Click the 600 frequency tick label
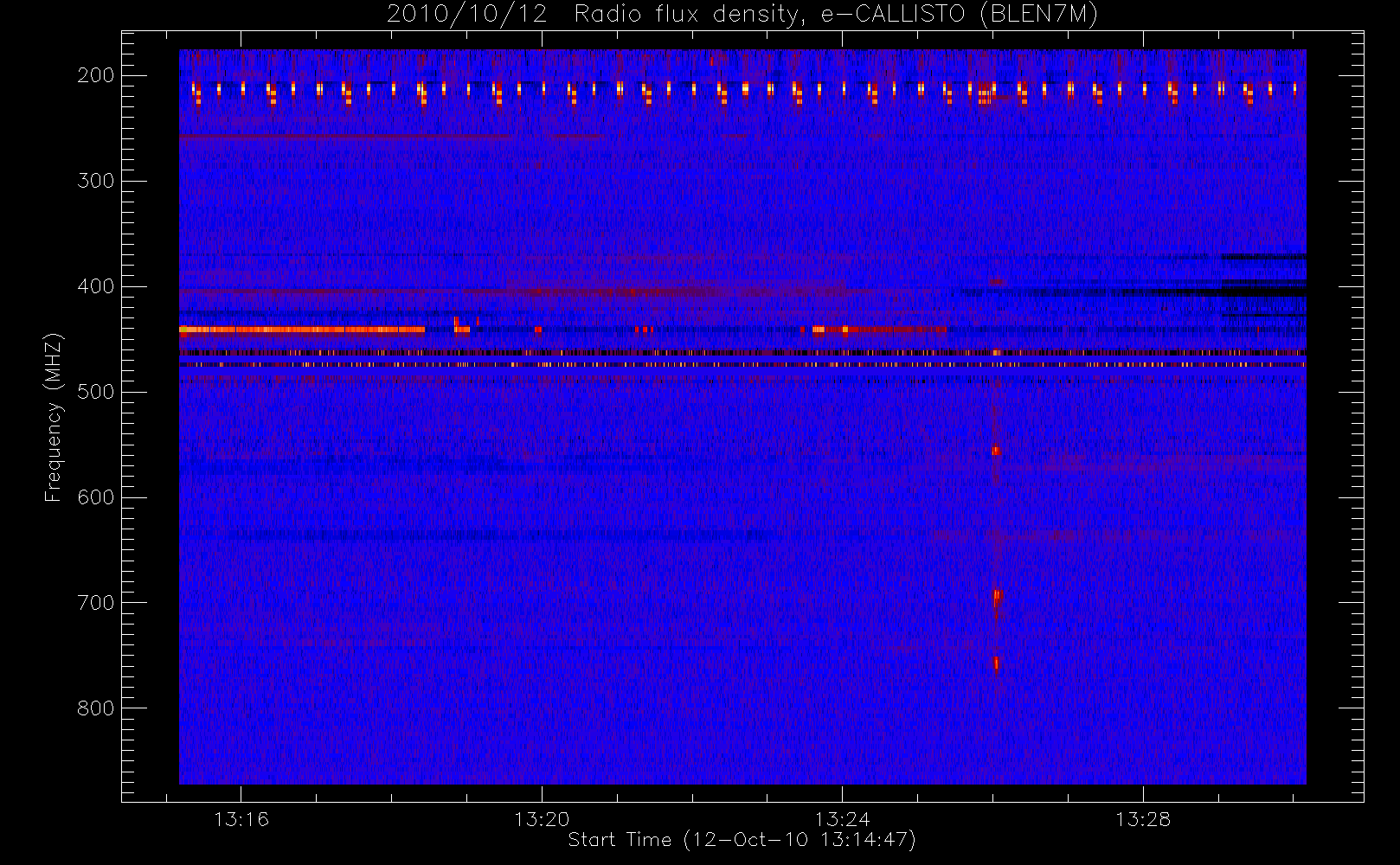Viewport: 1400px width, 865px height. click(x=96, y=497)
